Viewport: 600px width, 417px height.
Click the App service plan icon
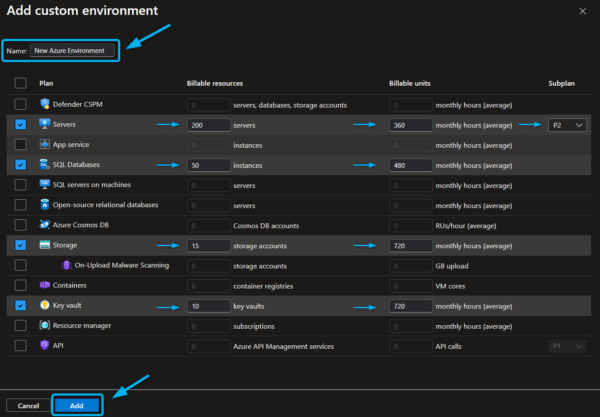pyautogui.click(x=45, y=144)
